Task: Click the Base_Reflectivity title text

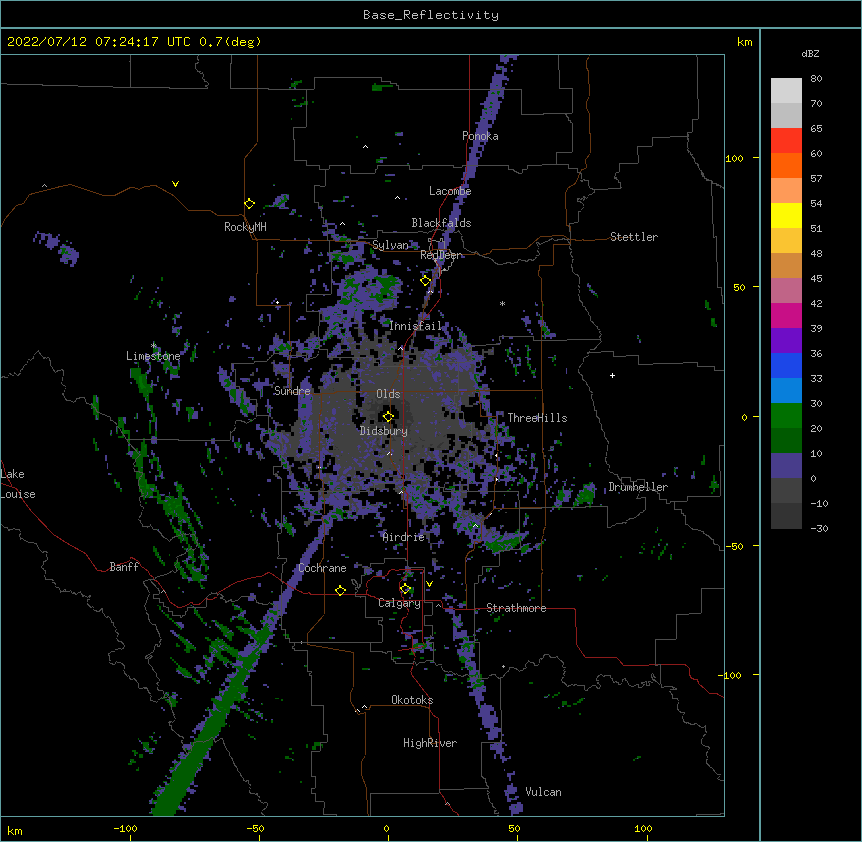Action: (x=431, y=15)
